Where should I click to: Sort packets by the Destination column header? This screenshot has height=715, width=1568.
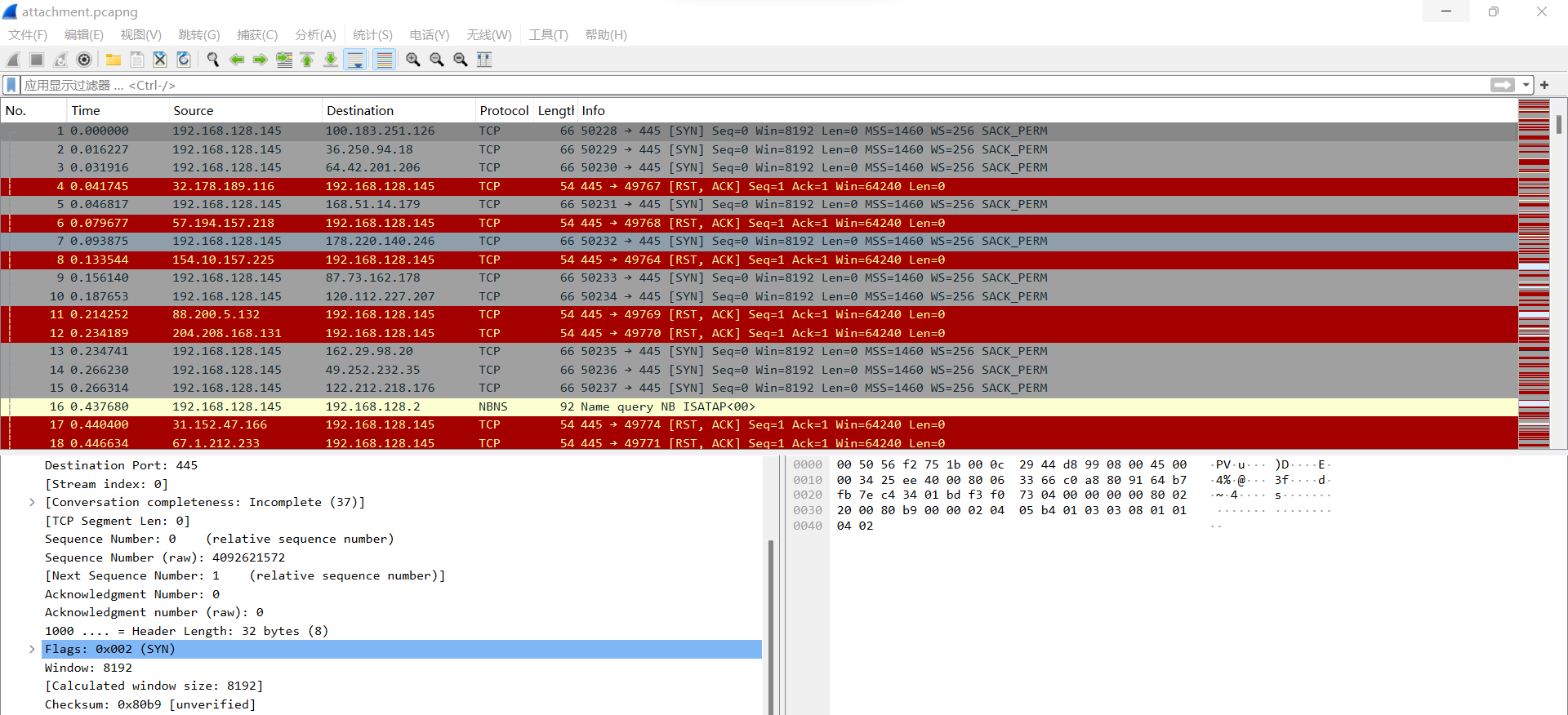(x=399, y=110)
